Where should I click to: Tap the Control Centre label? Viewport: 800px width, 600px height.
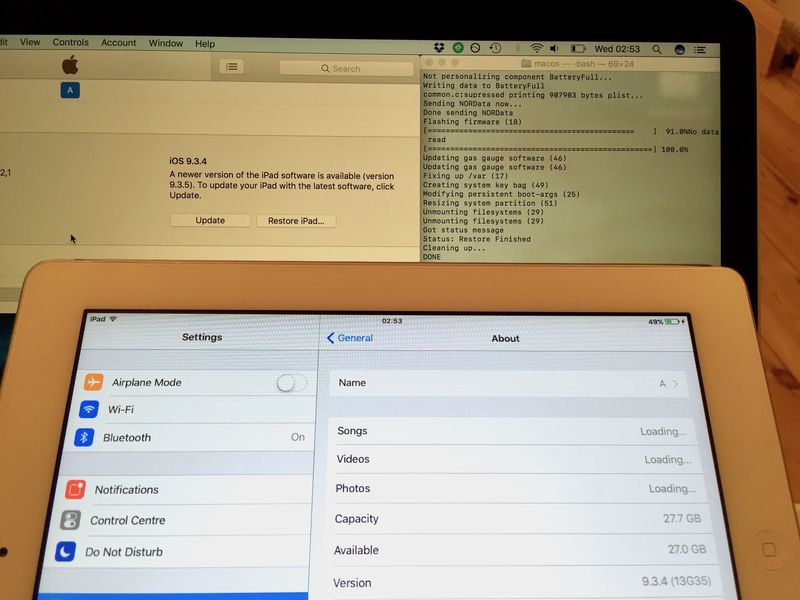tap(128, 520)
